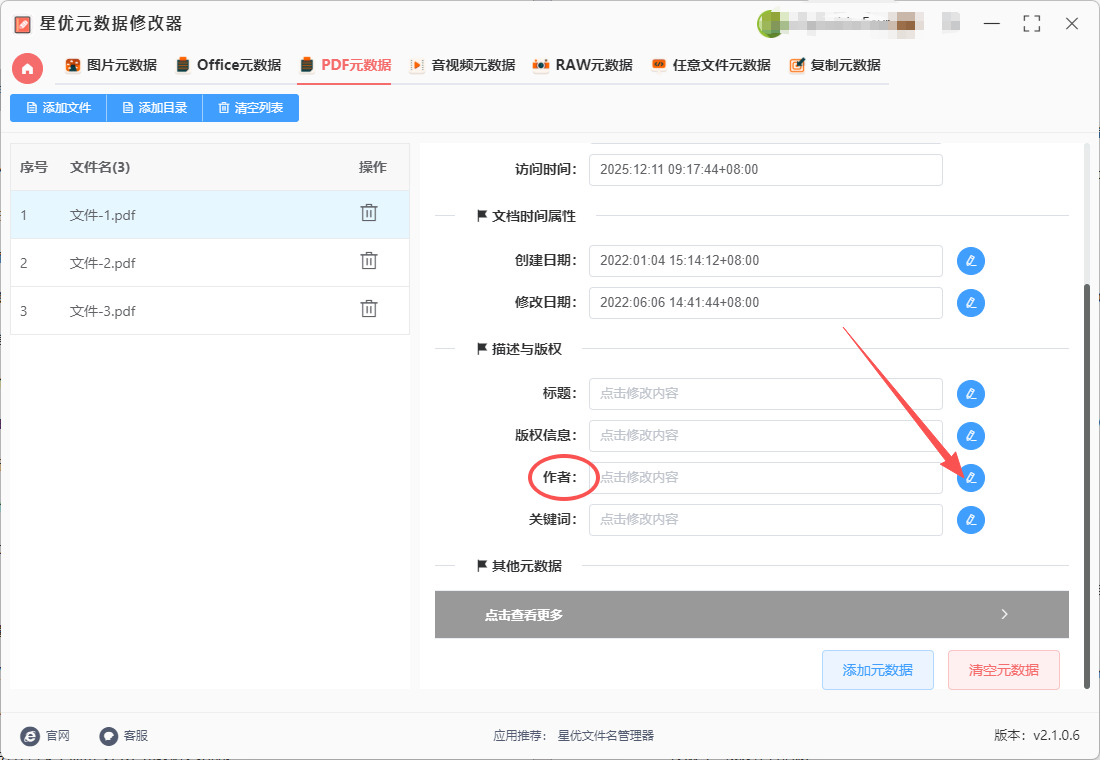This screenshot has width=1100, height=760.
Task: Click the 序号 column header
Action: point(34,167)
